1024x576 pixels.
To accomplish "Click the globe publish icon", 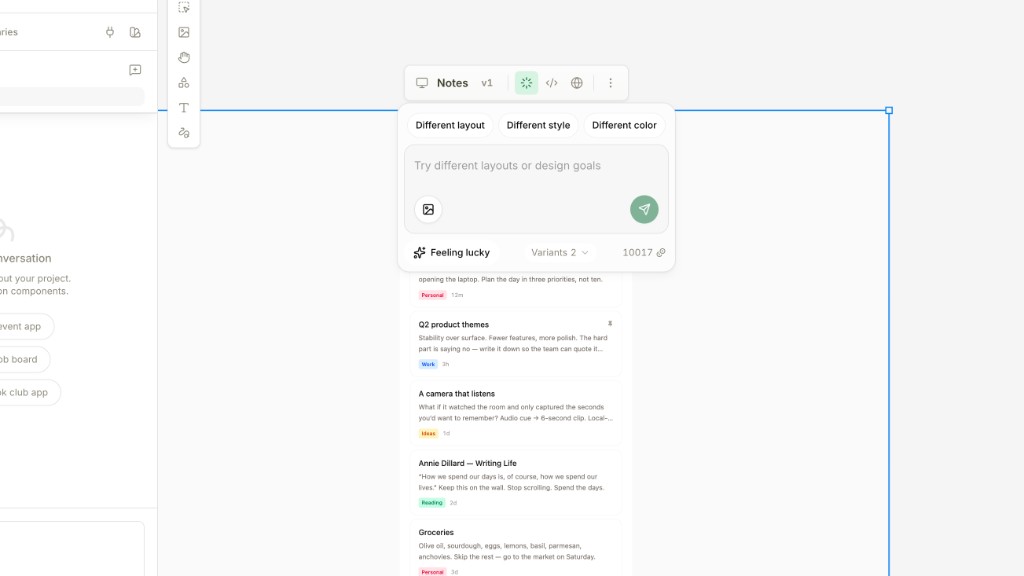I will pyautogui.click(x=577, y=83).
